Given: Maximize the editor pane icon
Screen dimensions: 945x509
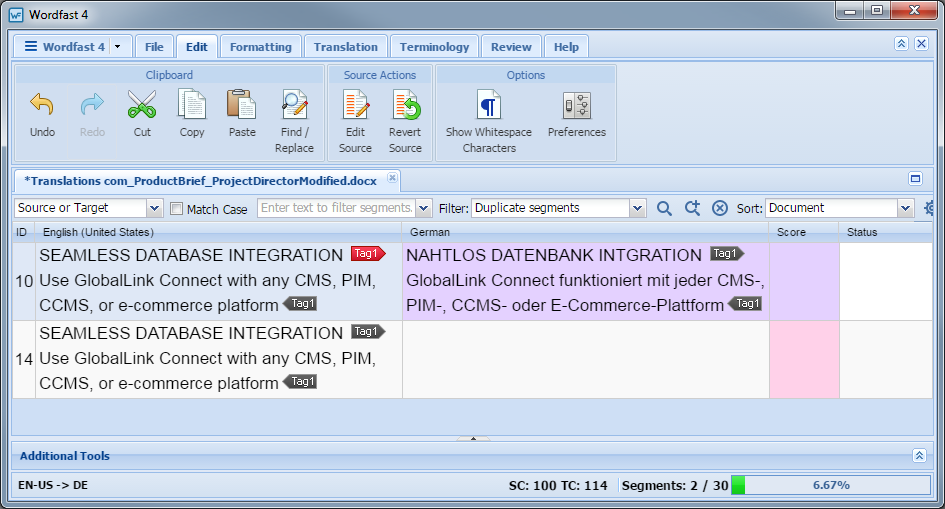Looking at the screenshot, I should (x=915, y=178).
